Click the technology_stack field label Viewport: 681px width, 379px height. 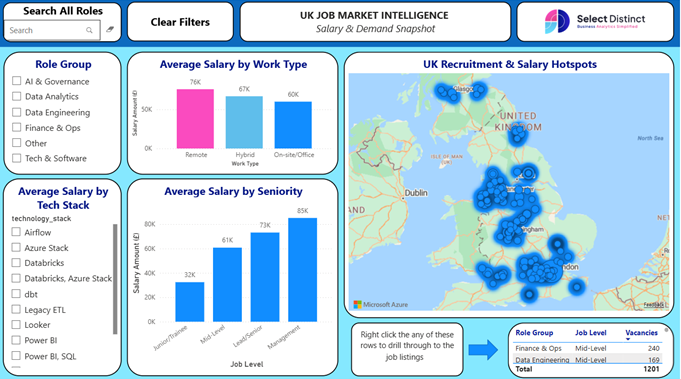click(x=41, y=218)
